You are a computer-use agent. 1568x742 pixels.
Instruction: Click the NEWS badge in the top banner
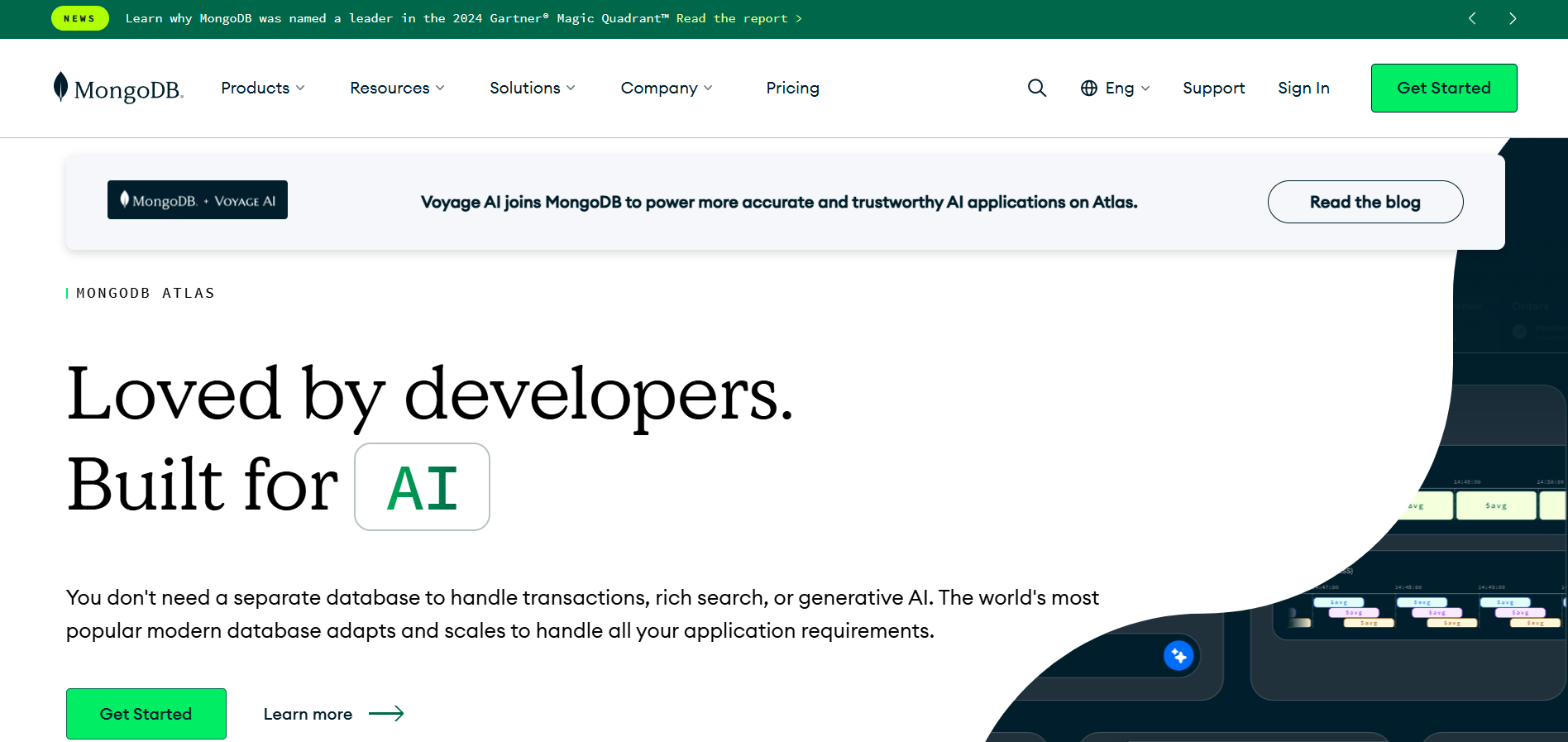(79, 18)
